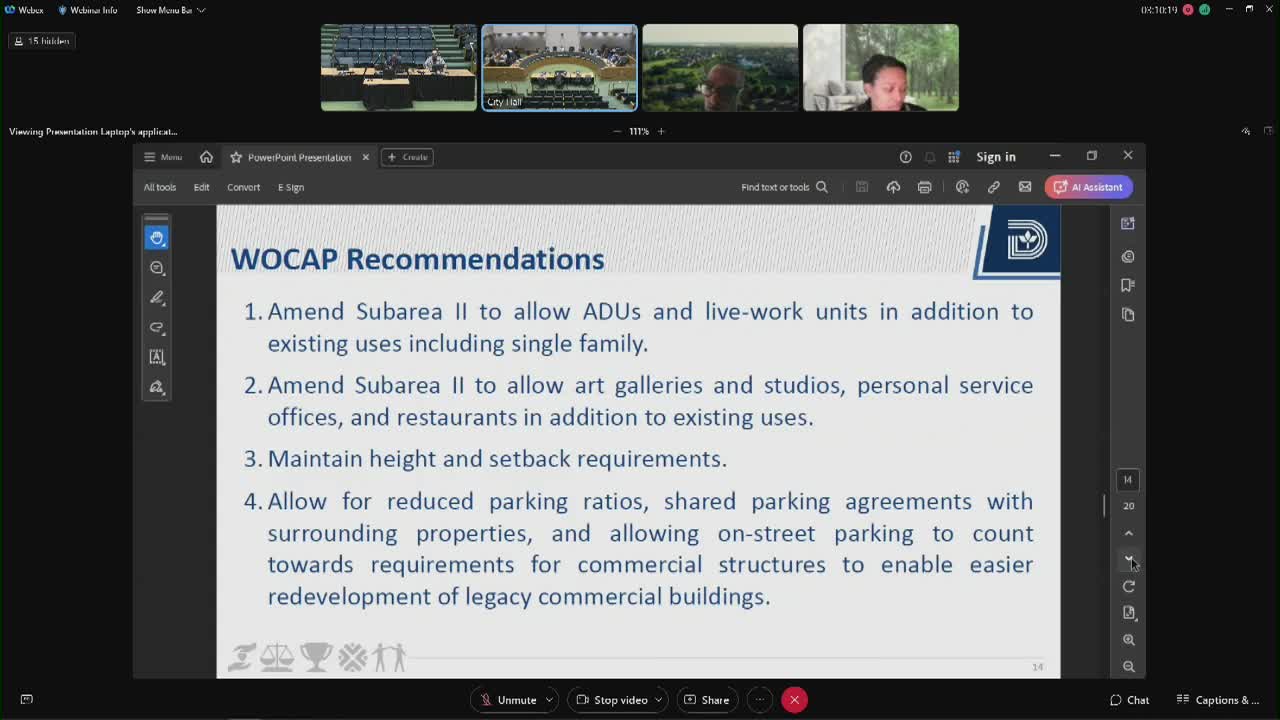Viewport: 1280px width, 720px height.
Task: Select the City Hall video thumbnail
Action: coord(559,67)
